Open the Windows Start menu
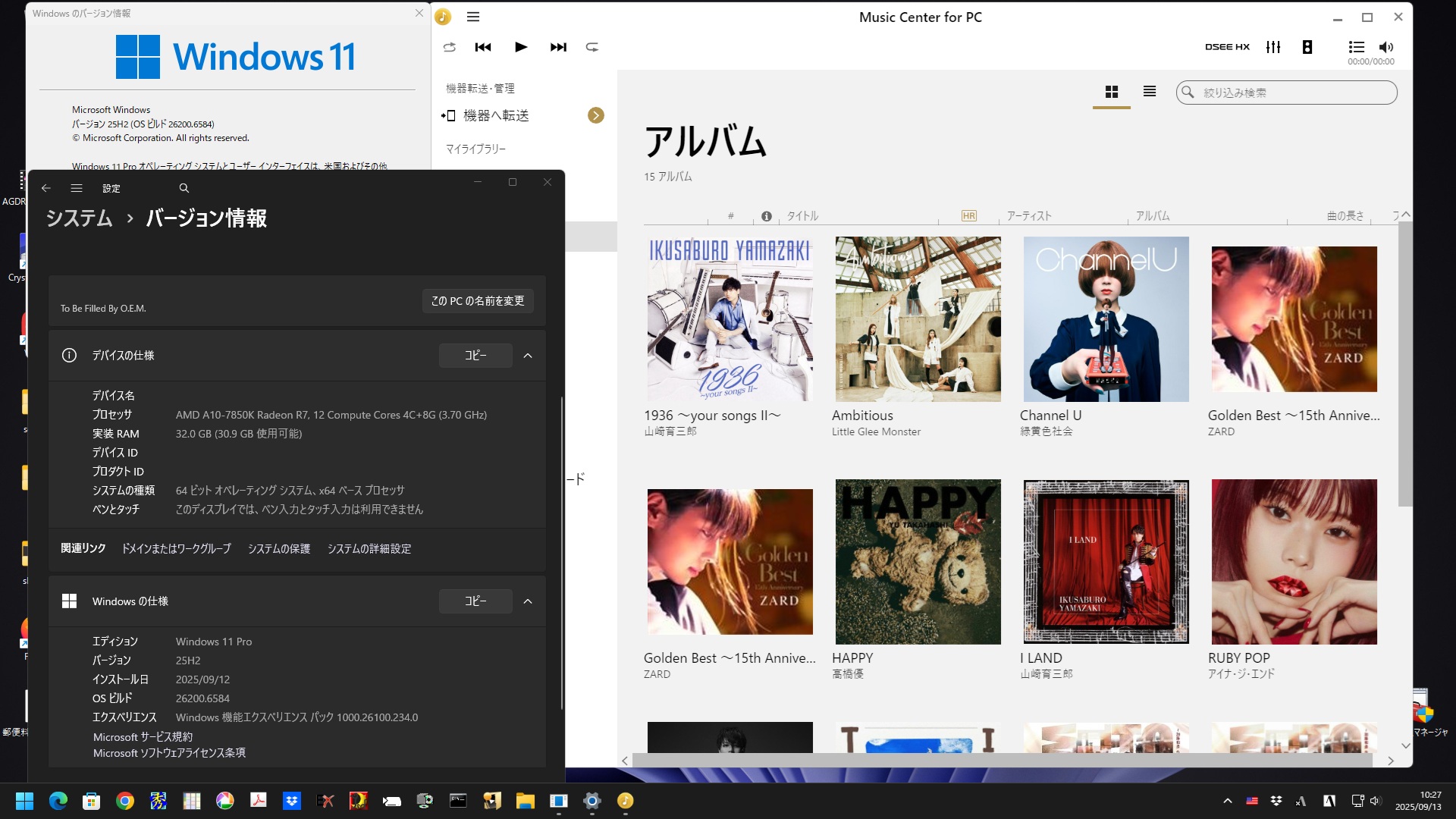The image size is (1456, 819). click(24, 801)
